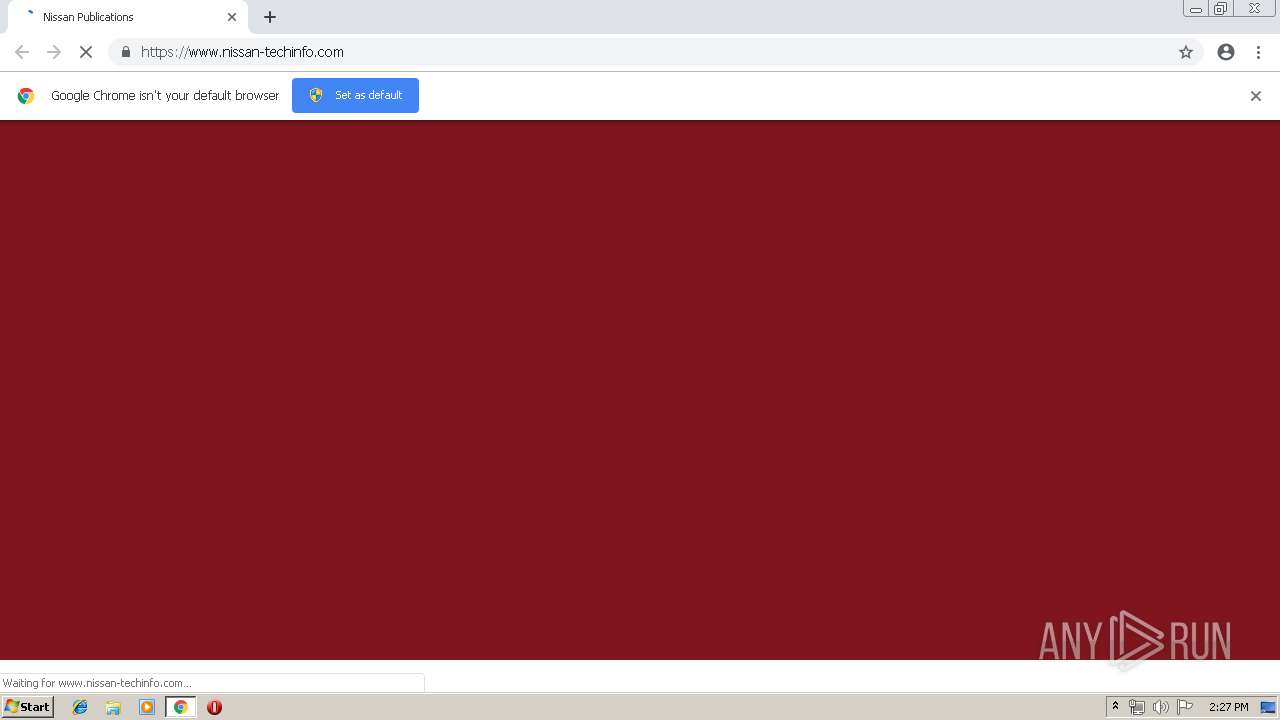Open Windows Explorer folder from taskbar
The height and width of the screenshot is (720, 1280).
[x=113, y=707]
